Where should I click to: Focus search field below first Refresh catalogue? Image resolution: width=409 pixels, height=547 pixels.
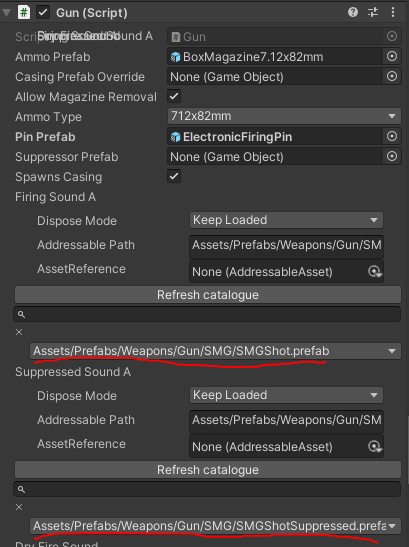point(207,314)
